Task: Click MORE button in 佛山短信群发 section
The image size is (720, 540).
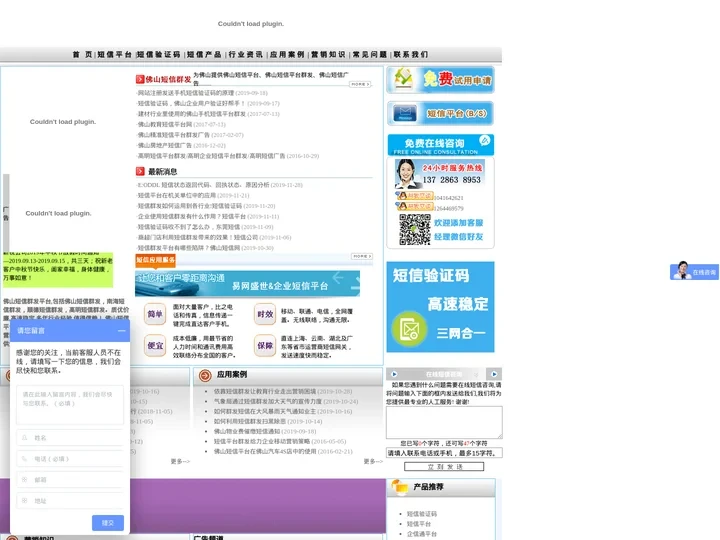Action: tap(360, 84)
